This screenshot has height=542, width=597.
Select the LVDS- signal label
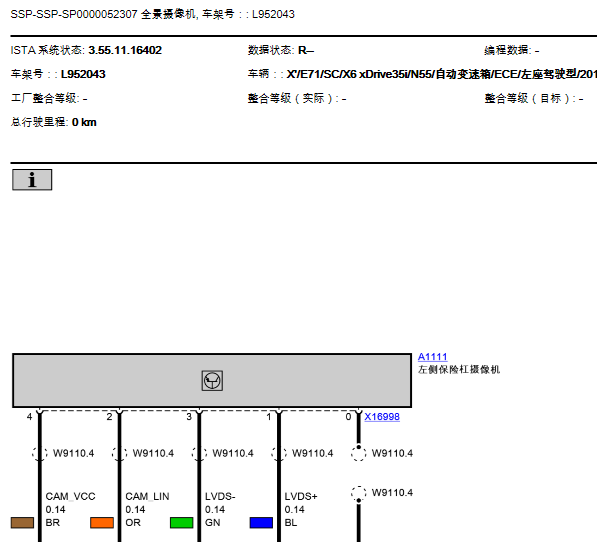point(220,496)
